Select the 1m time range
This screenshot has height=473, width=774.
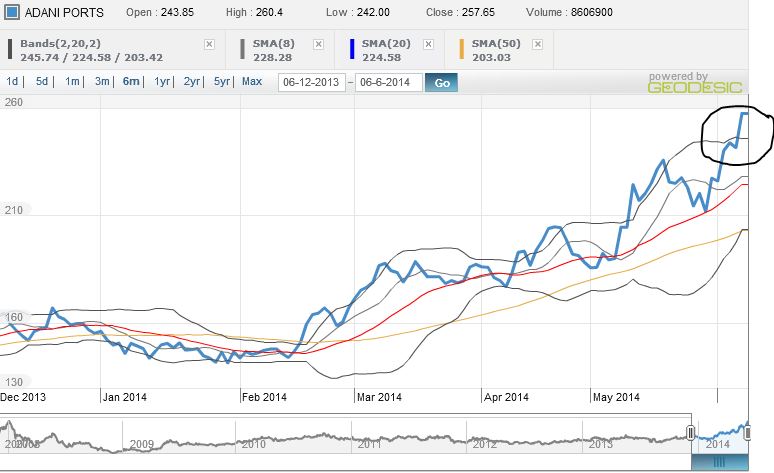tap(72, 81)
